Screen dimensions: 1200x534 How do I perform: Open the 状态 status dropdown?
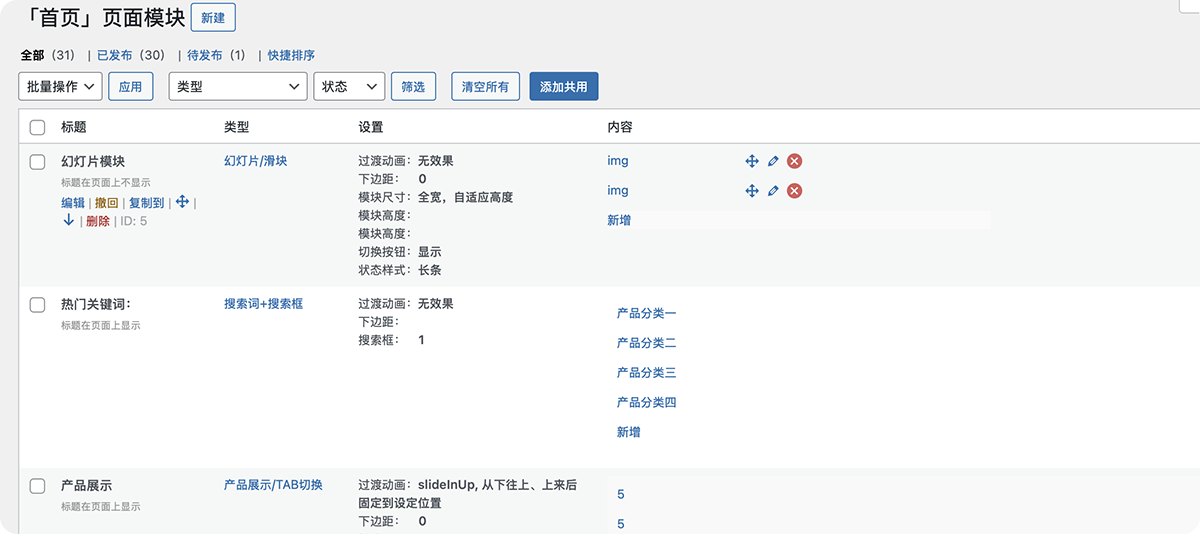pos(348,87)
